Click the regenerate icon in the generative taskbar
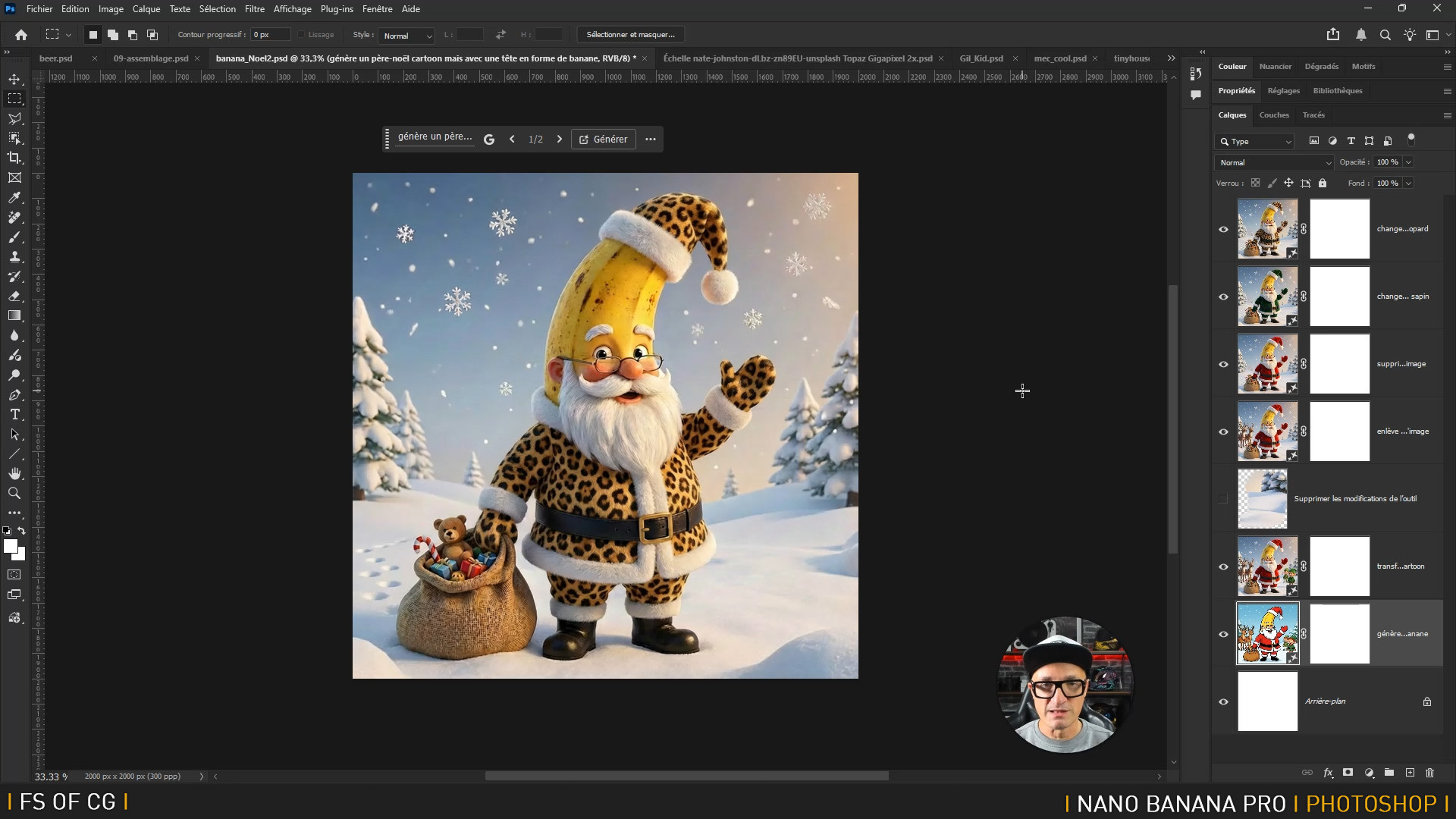The width and height of the screenshot is (1456, 819). (489, 140)
